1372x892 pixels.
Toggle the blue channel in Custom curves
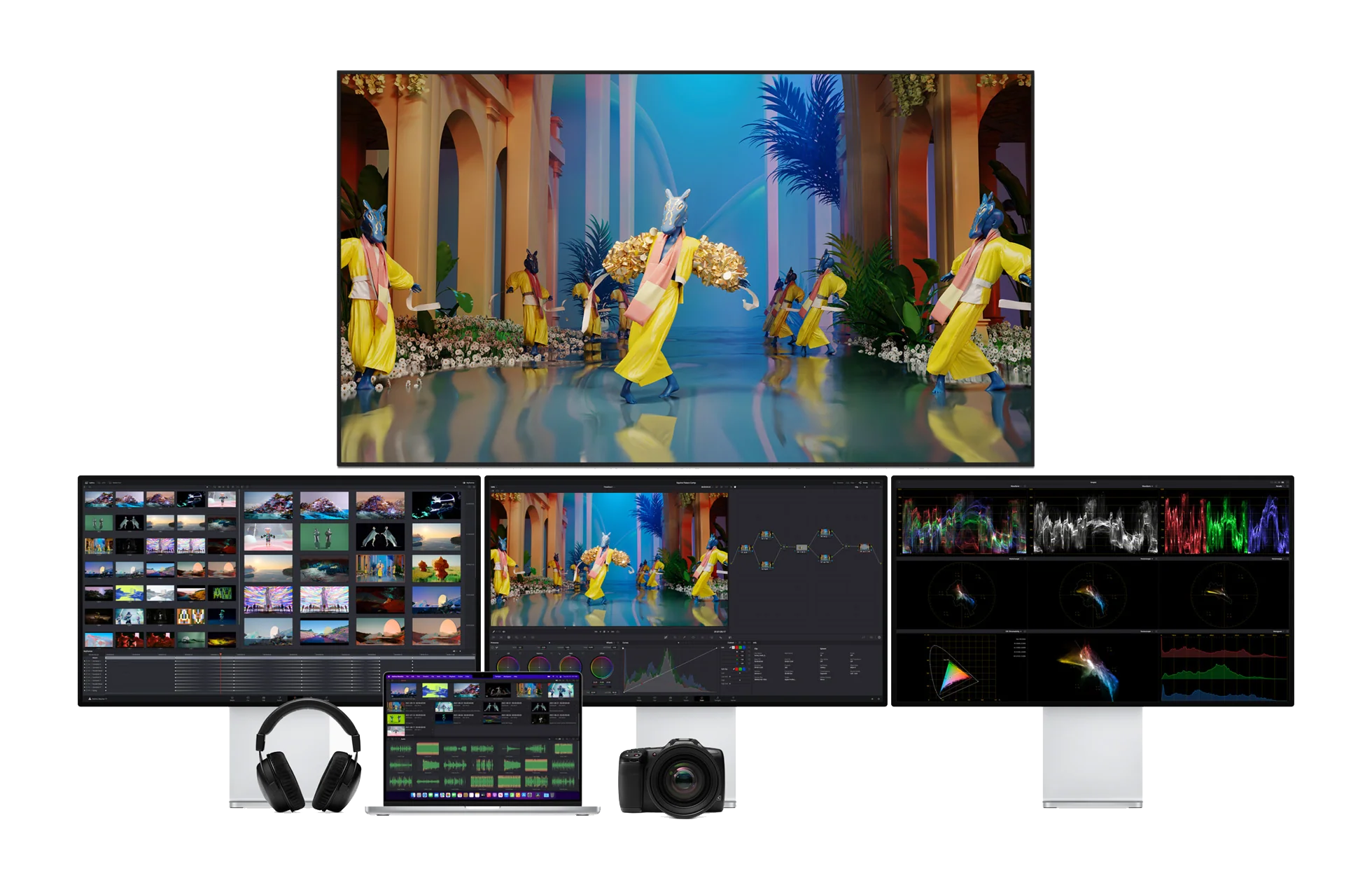coord(744,648)
